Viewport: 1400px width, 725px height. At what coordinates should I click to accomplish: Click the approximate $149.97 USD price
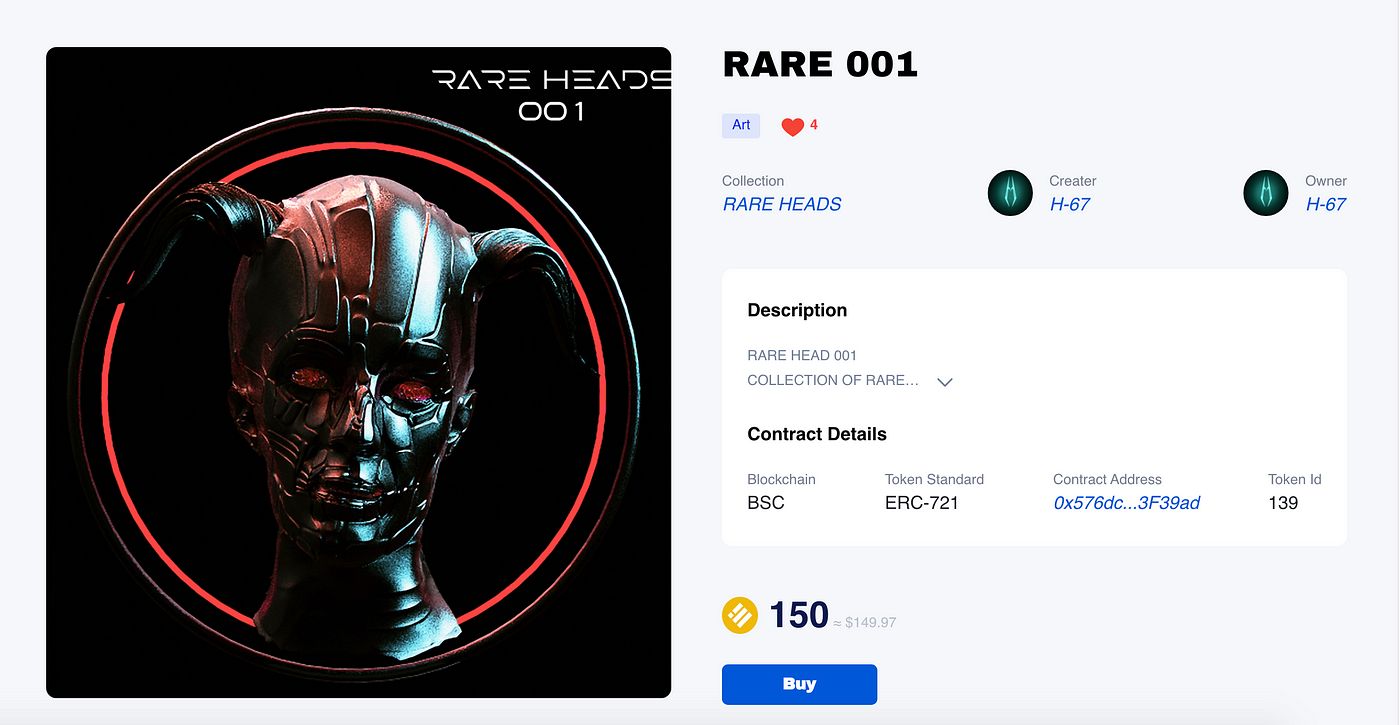[865, 623]
